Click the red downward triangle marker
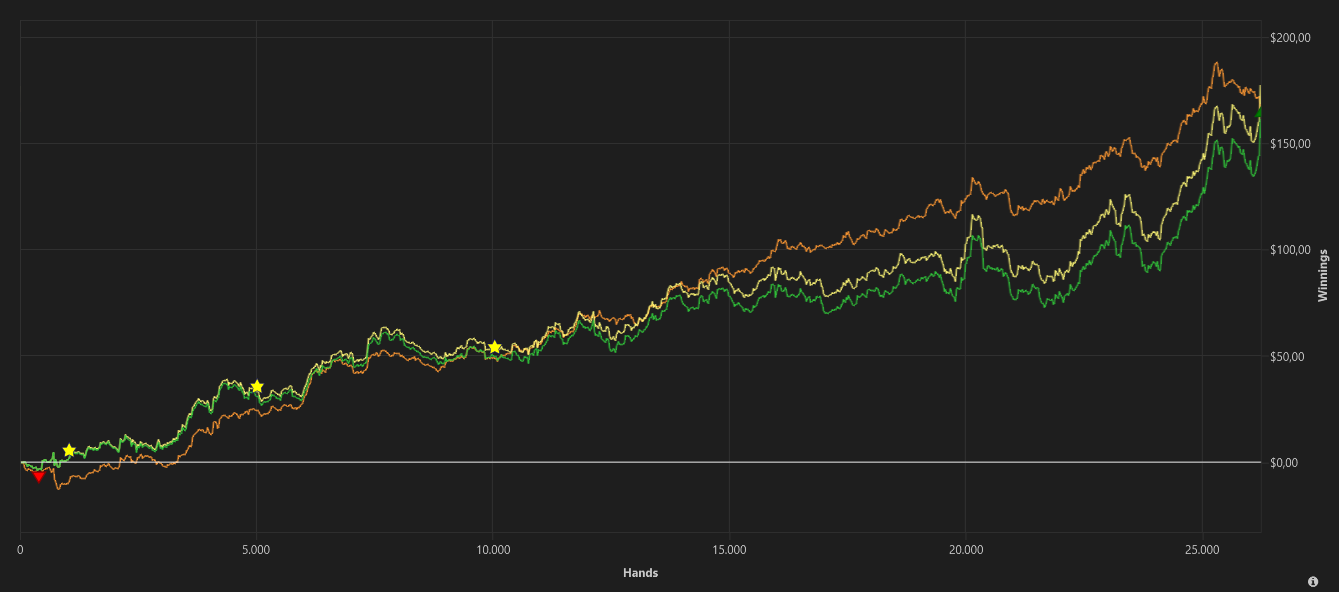 coord(39,477)
